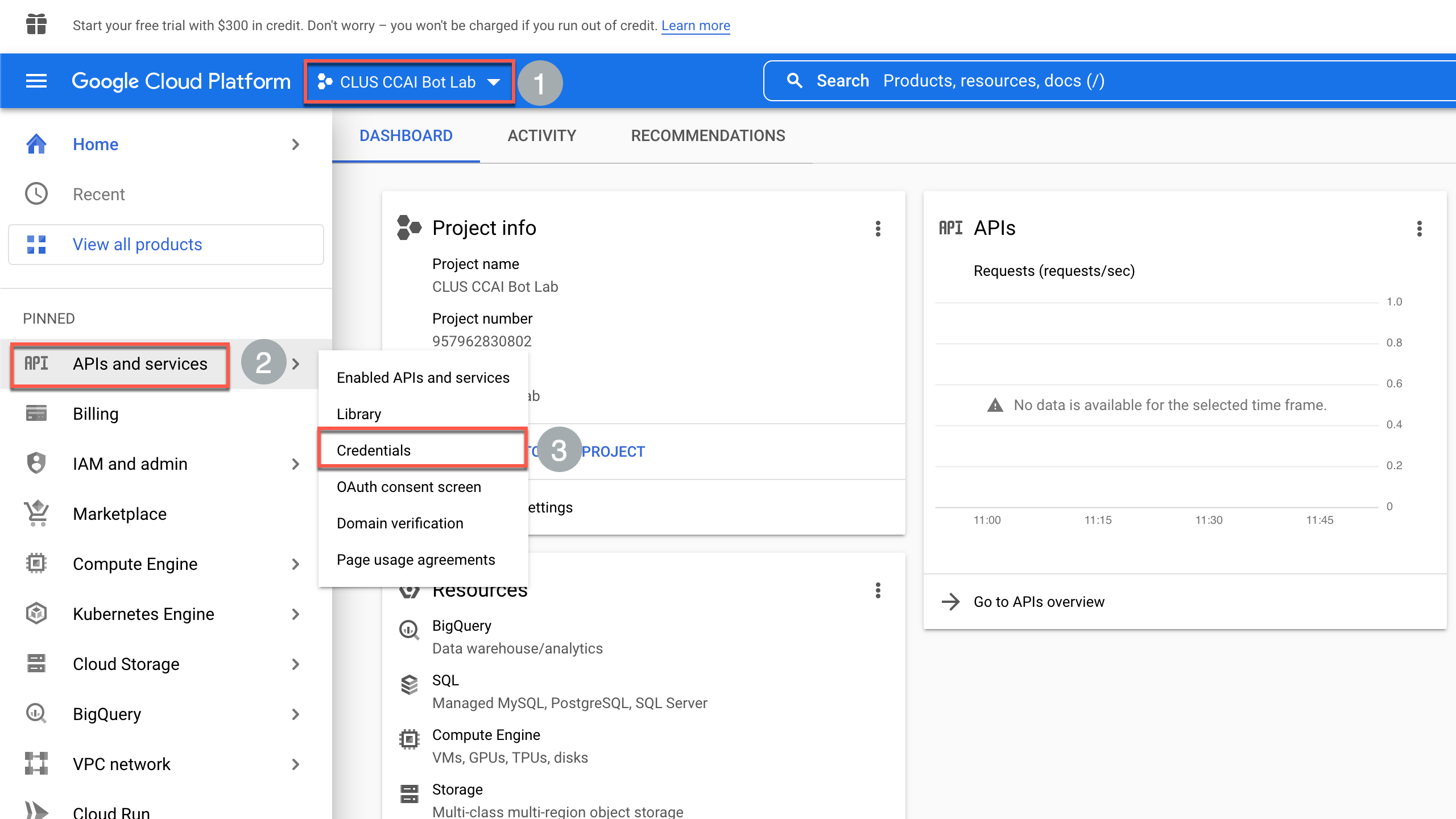Click the BigQuery magnifier icon in sidebar
This screenshot has width=1456, height=819.
click(36, 714)
